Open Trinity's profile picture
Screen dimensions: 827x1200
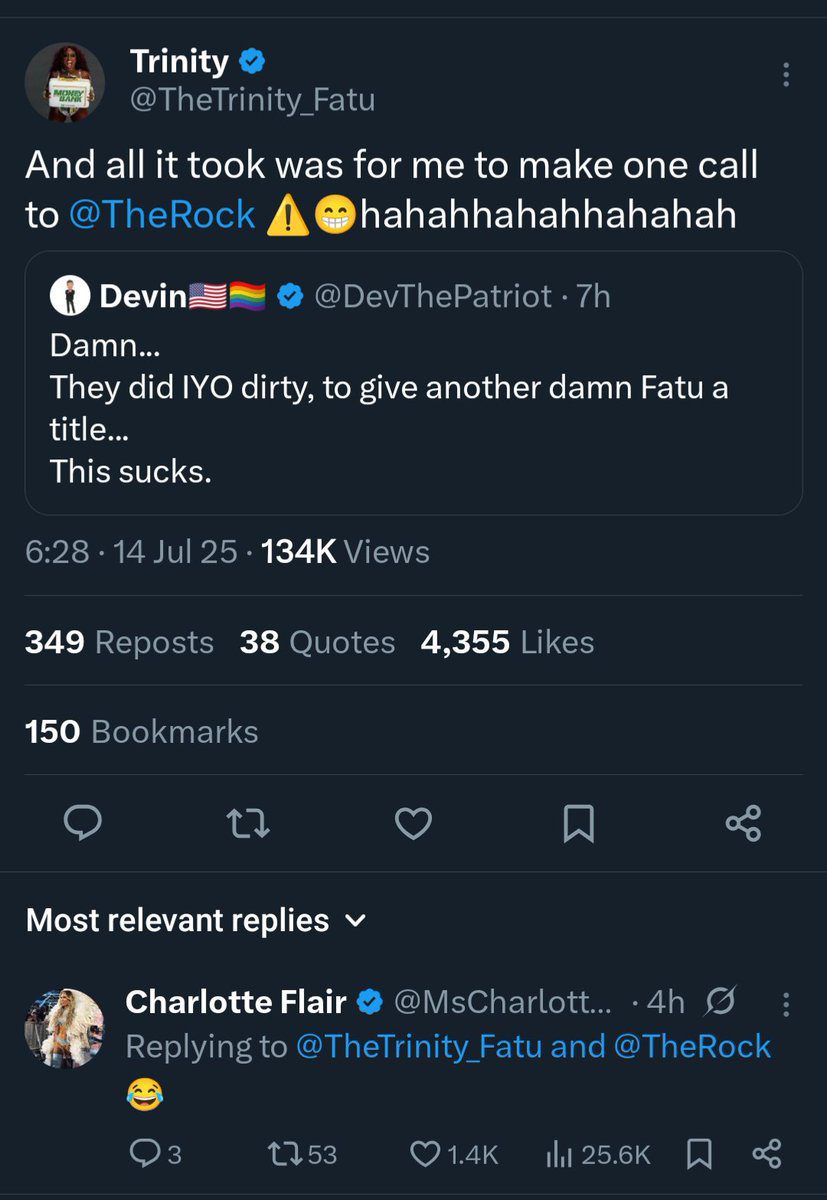pyautogui.click(x=65, y=82)
